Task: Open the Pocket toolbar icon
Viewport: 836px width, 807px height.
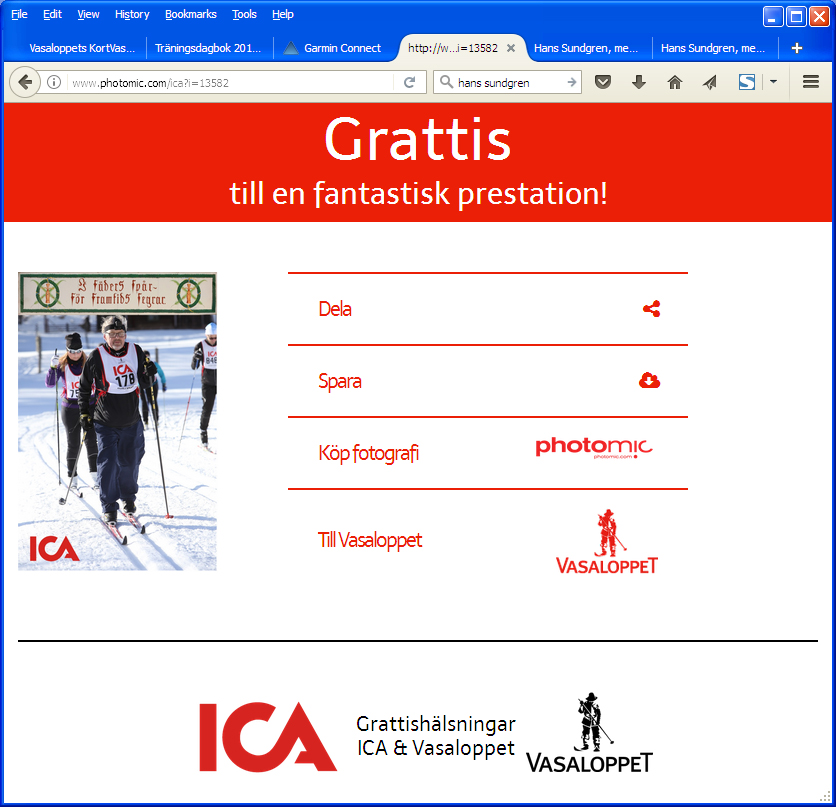Action: coord(602,82)
